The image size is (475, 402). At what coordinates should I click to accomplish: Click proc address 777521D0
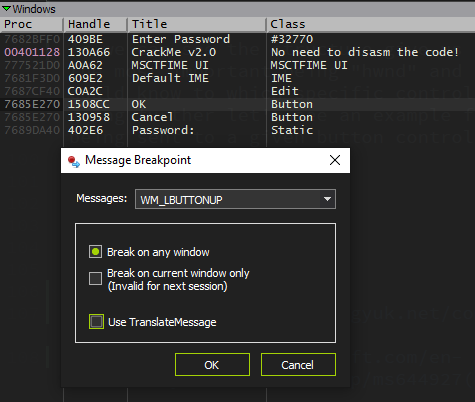(x=32, y=65)
